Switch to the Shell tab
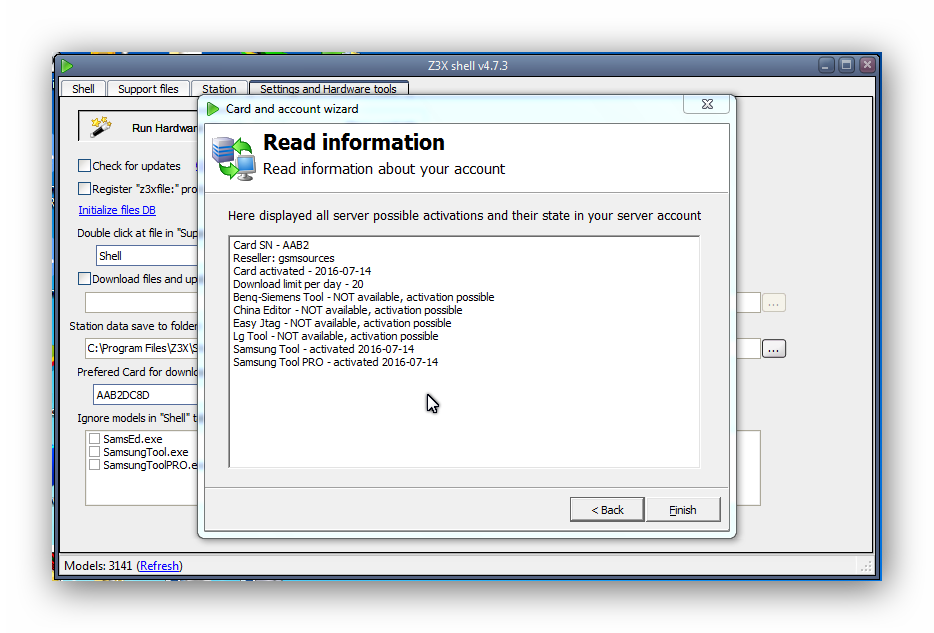 coord(83,89)
